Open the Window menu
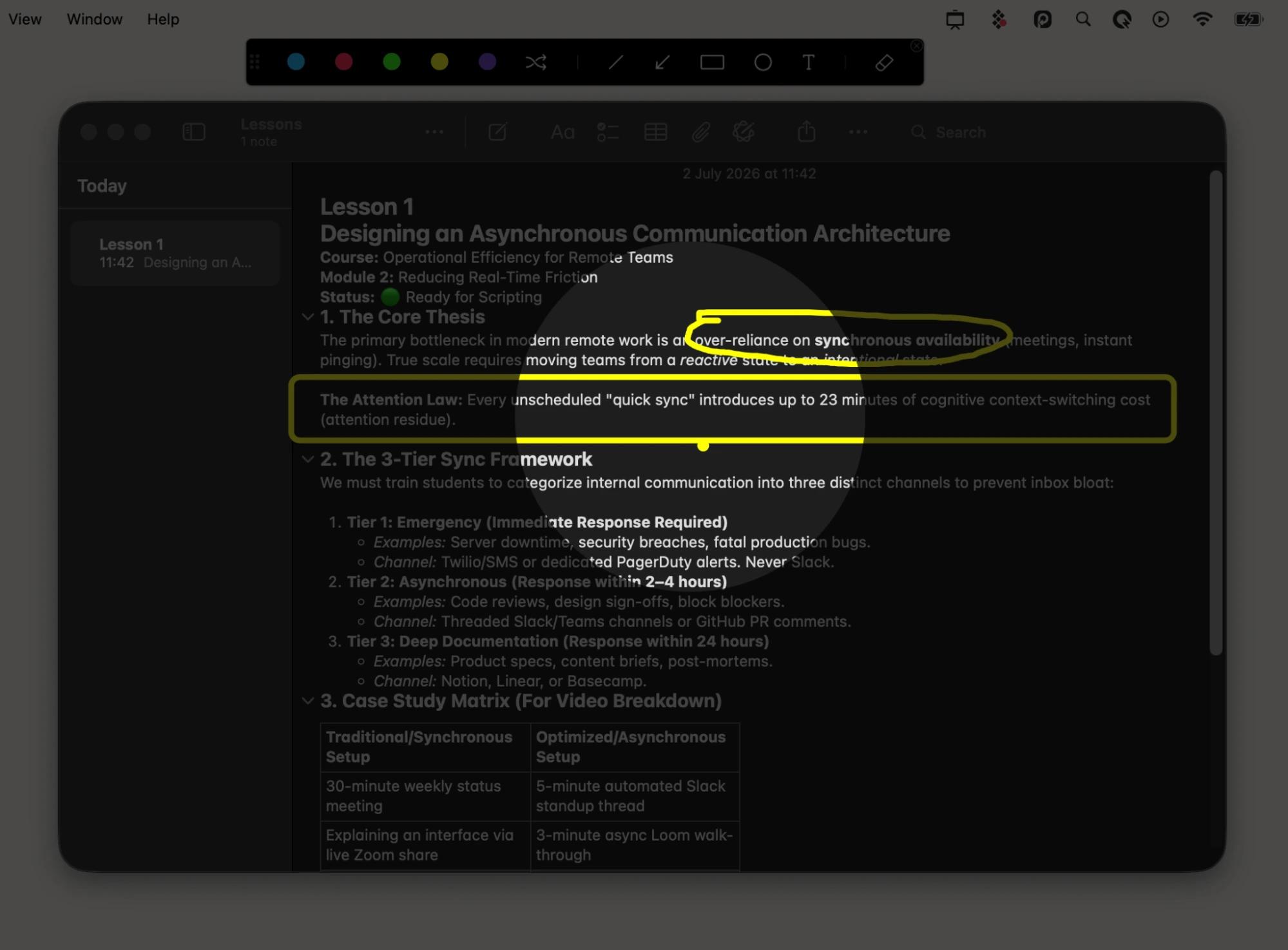 tap(95, 19)
